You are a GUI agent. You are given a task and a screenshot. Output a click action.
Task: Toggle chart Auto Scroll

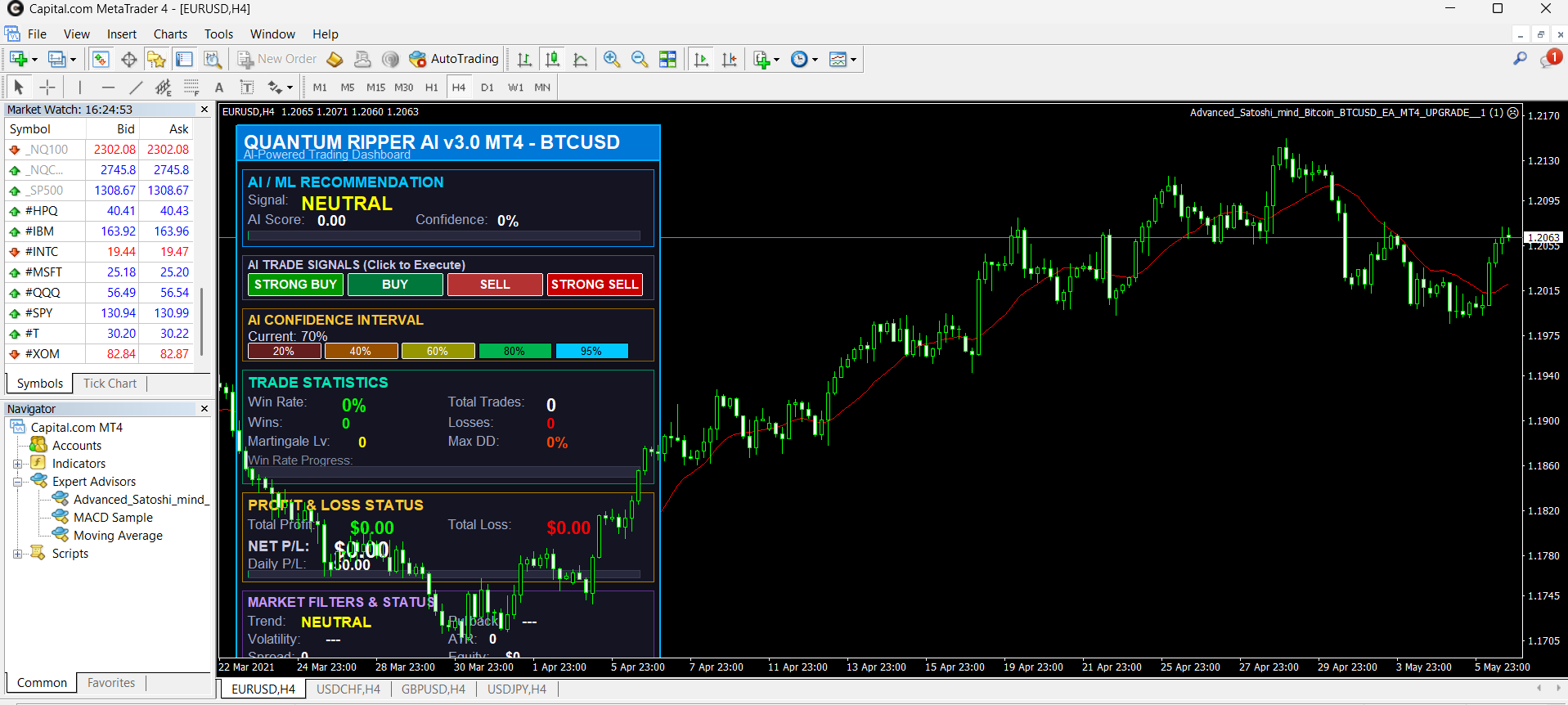click(701, 59)
